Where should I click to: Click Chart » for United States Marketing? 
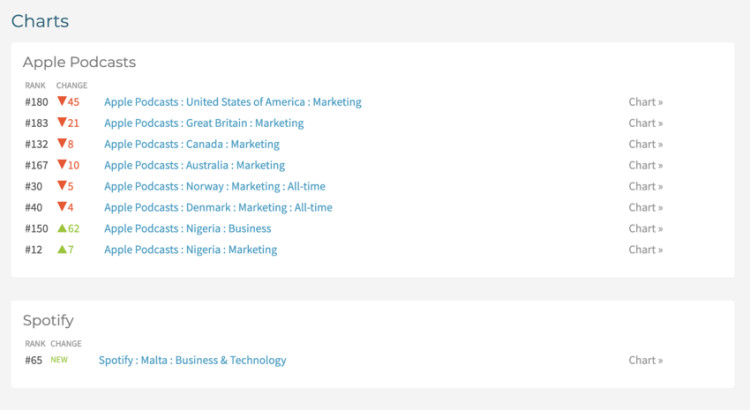click(646, 102)
